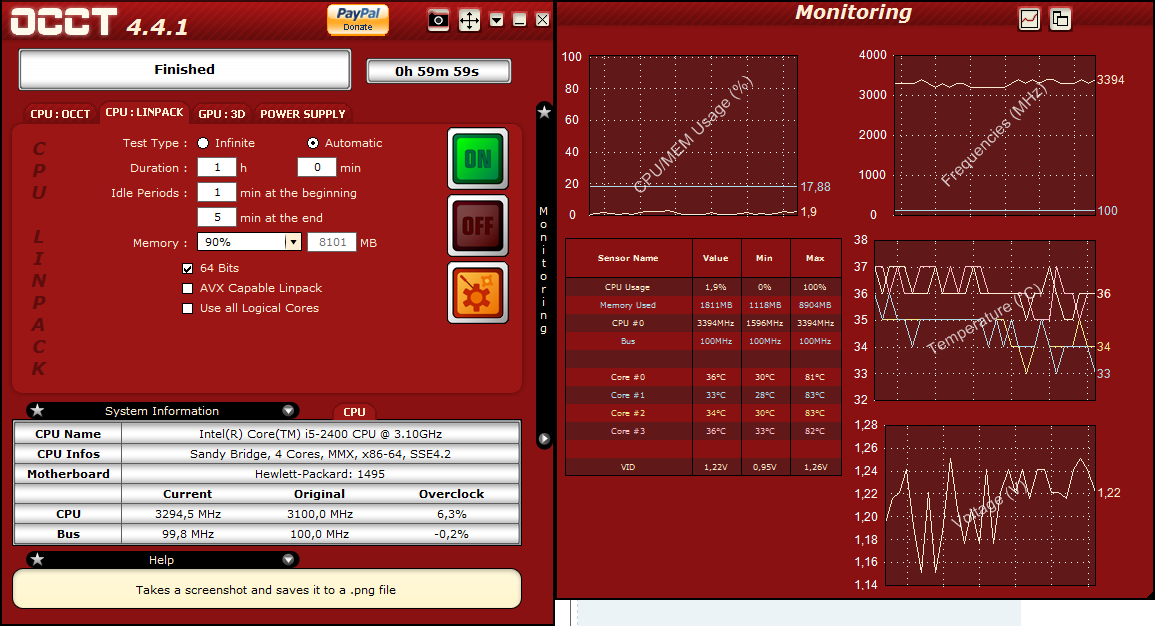1155x626 pixels.
Task: Click the Overclock column header
Action: 452,494
